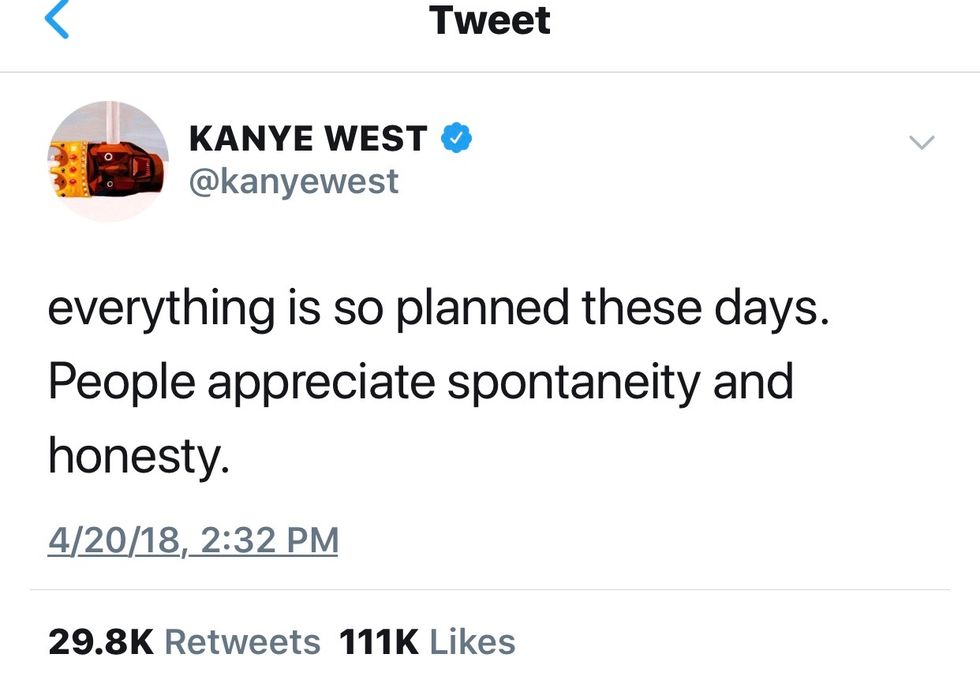This screenshot has height=691, width=980.
Task: Open the "Retweets" label
Action: point(242,642)
